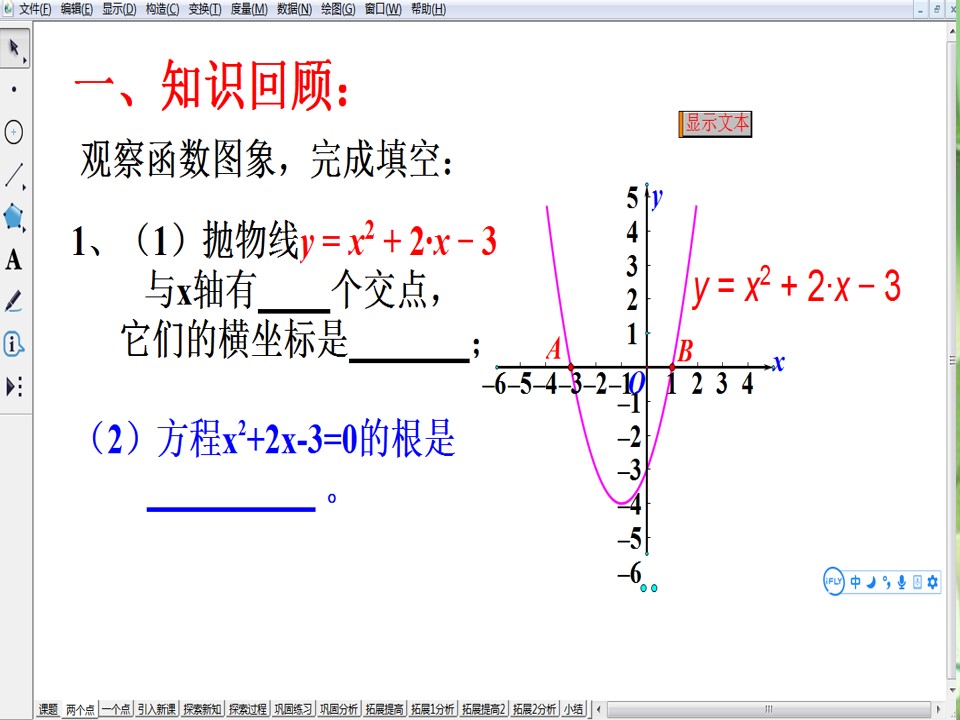This screenshot has height=720, width=960.
Task: Select the Compass circle tool
Action: click(x=14, y=132)
